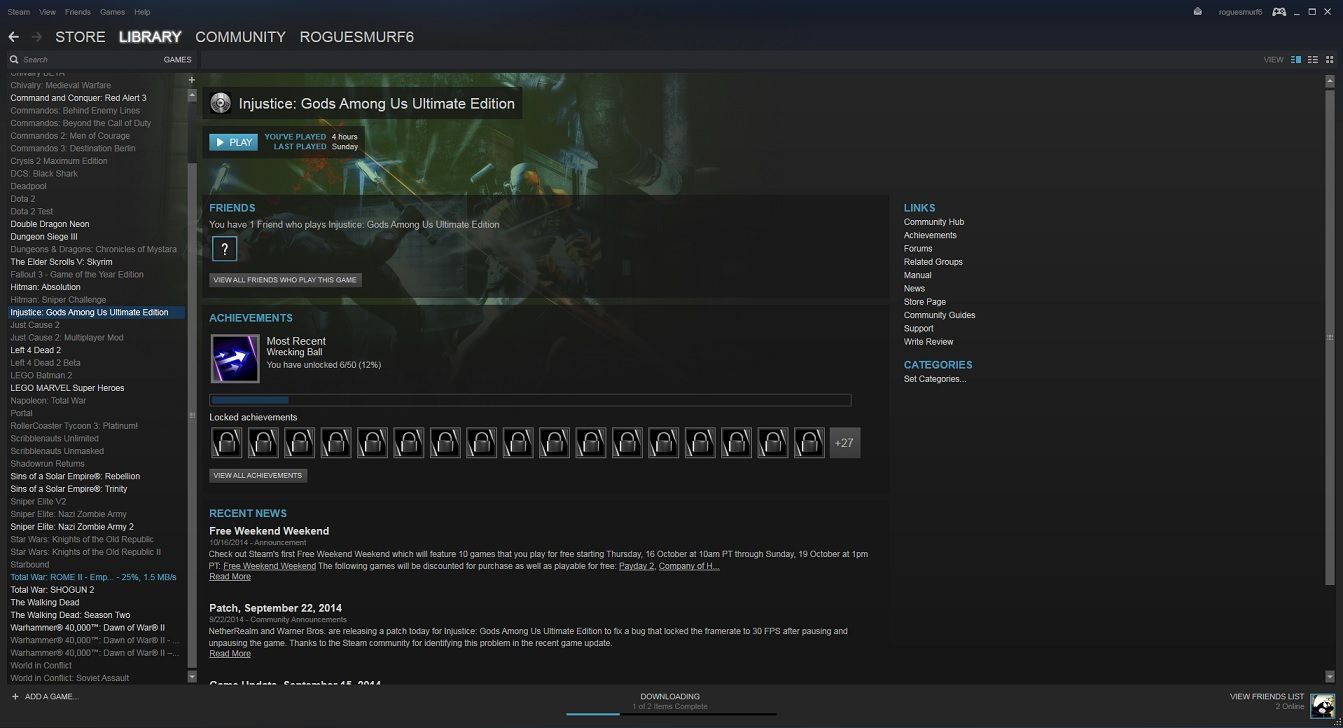Click the plus expander above game list scrollbar

[x=192, y=78]
